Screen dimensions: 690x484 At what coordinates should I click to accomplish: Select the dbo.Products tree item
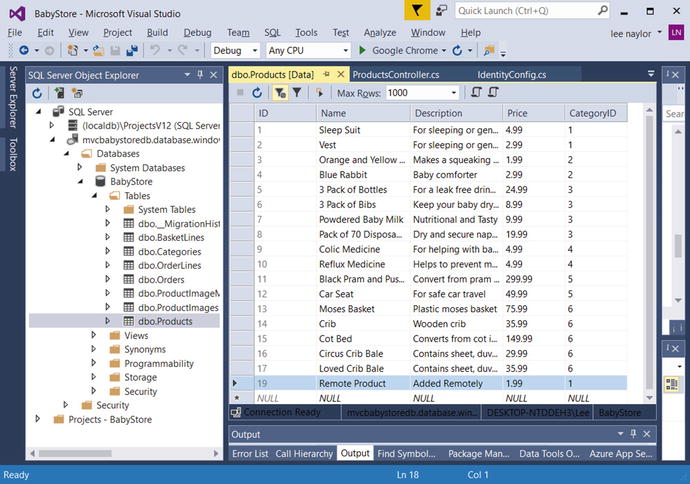click(x=165, y=321)
